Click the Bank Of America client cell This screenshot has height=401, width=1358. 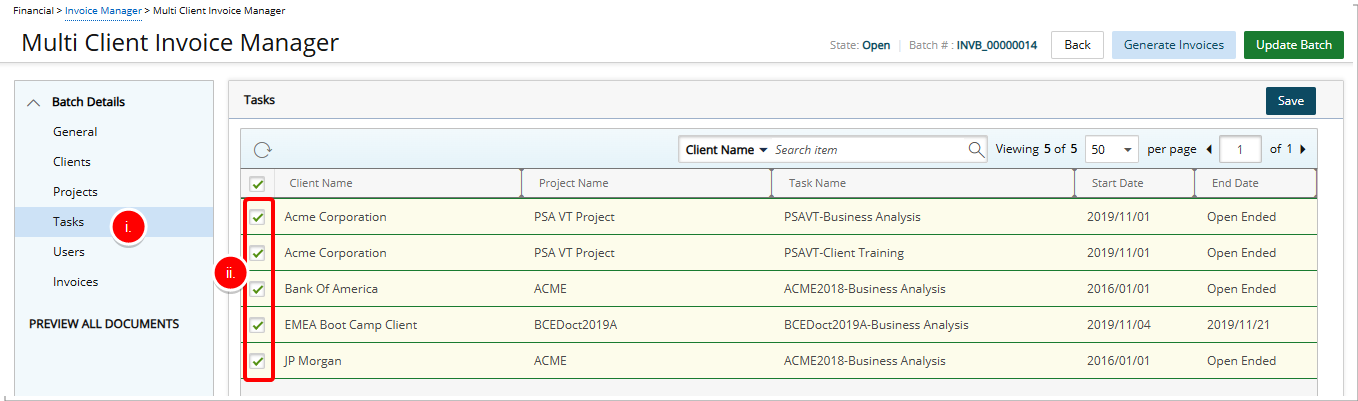[331, 289]
